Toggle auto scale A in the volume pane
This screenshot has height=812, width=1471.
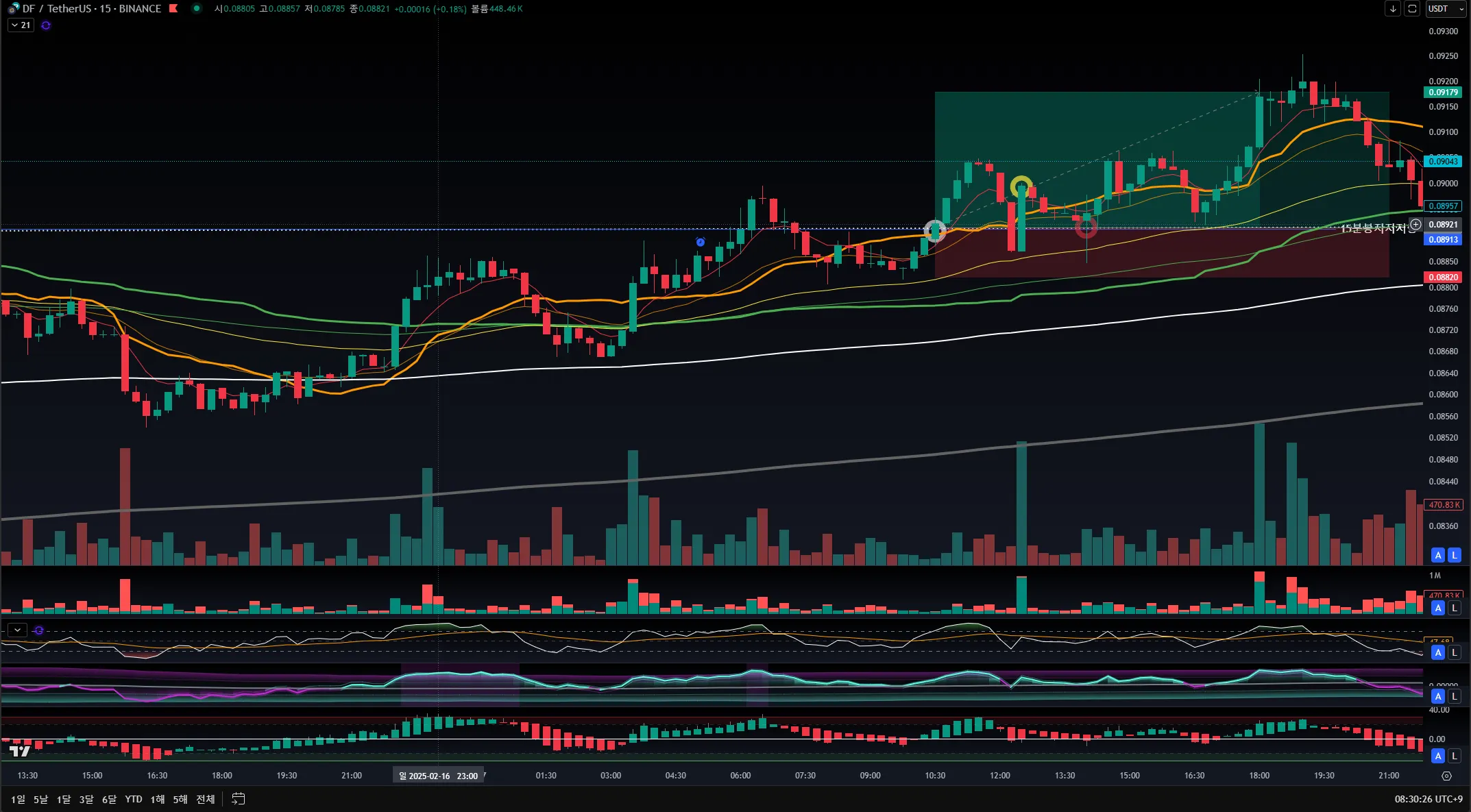[1438, 608]
